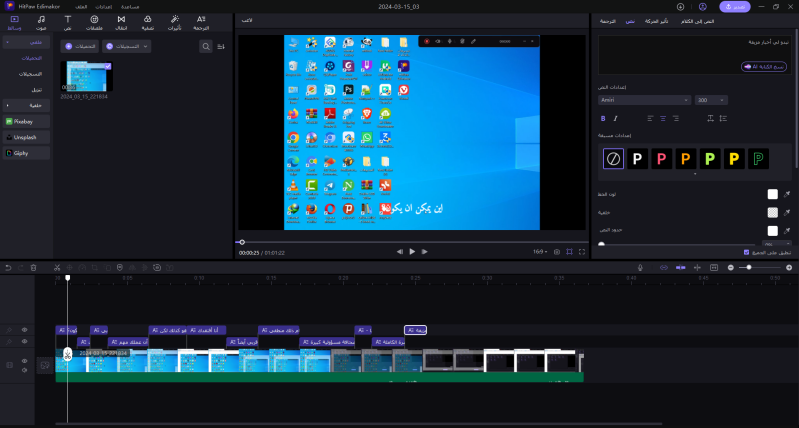Click the search icon in the media panel

point(206,46)
